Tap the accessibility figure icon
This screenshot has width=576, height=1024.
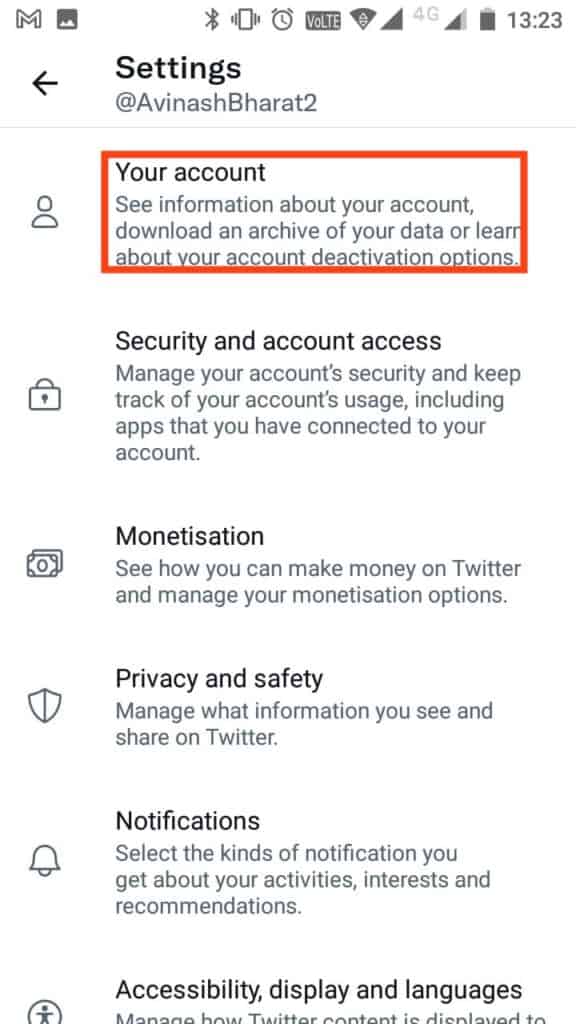coord(45,1012)
